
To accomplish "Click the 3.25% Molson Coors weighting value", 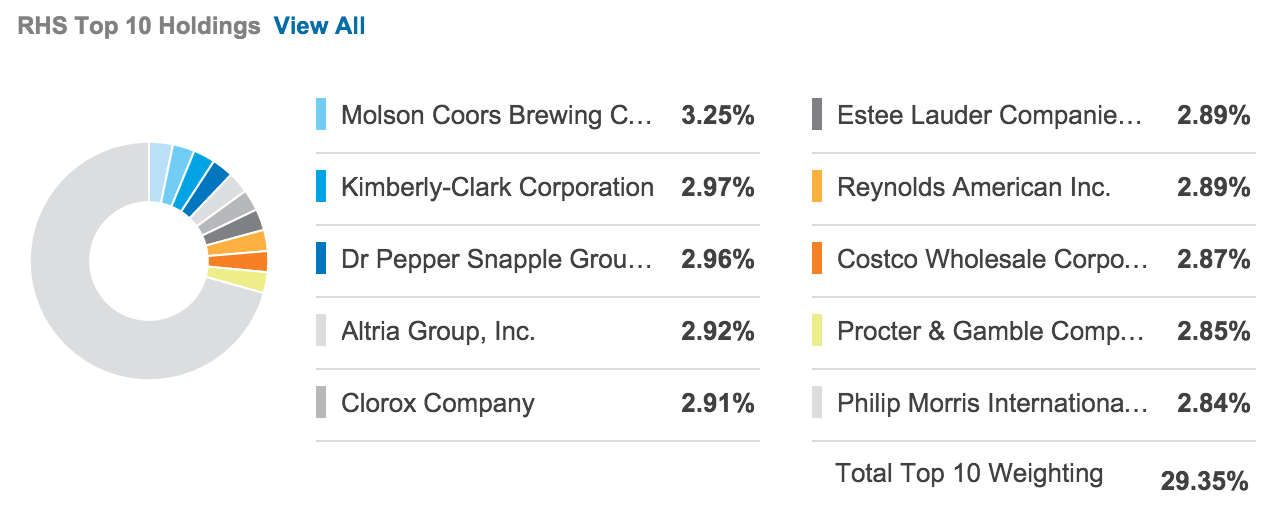I will pyautogui.click(x=717, y=115).
